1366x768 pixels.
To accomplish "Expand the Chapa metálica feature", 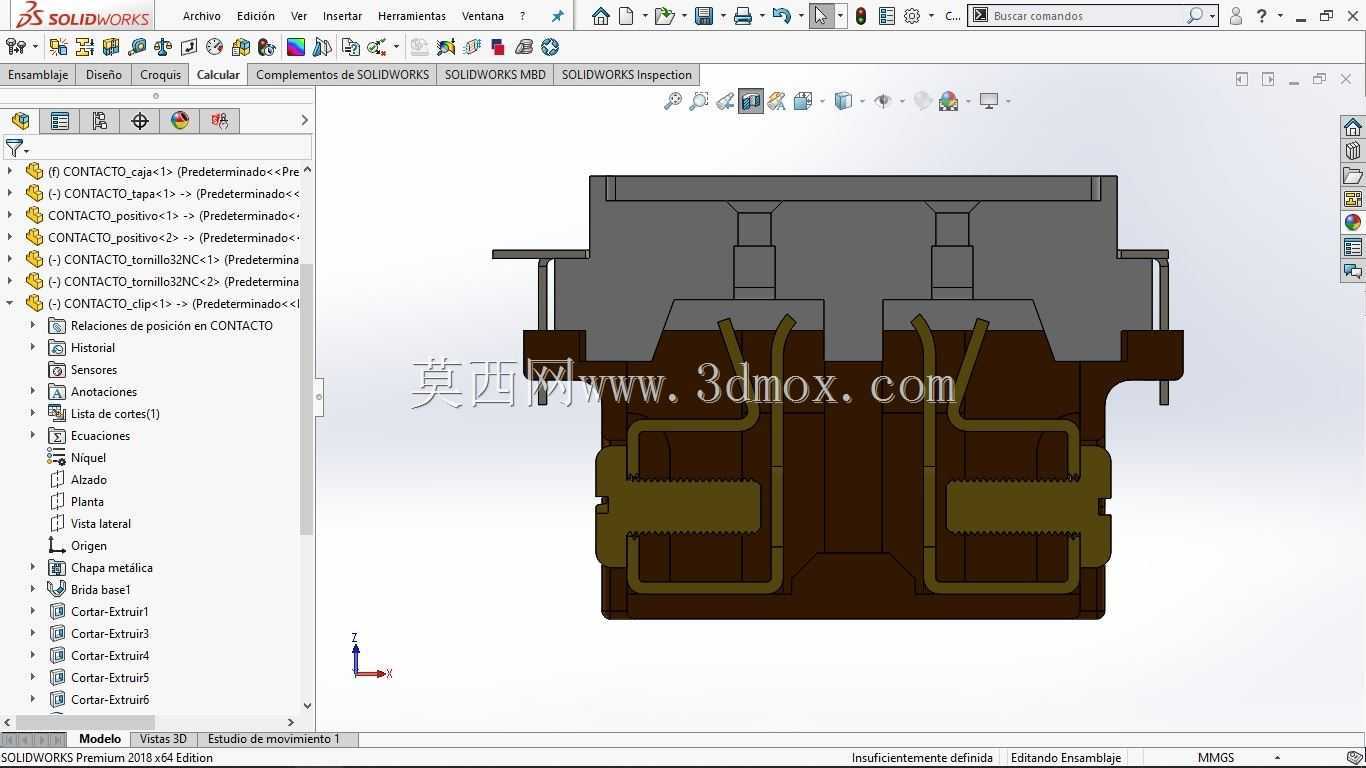I will click(x=33, y=567).
